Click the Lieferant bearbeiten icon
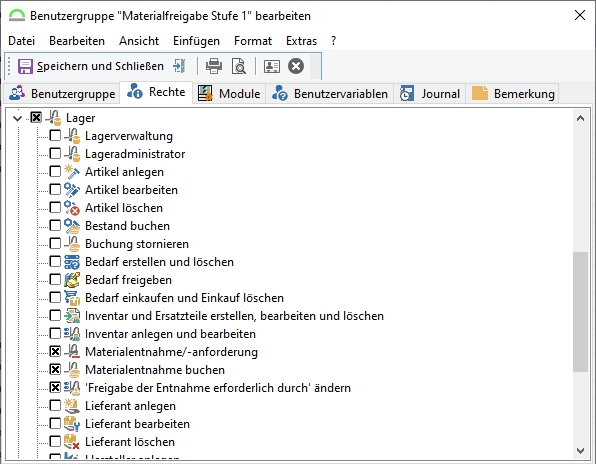The width and height of the screenshot is (596, 464). 72,424
